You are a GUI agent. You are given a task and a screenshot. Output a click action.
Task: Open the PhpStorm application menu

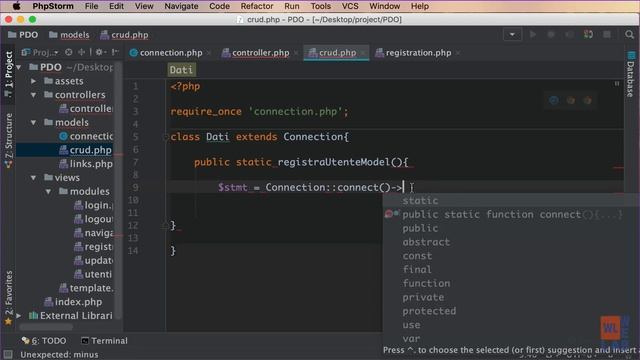53,6
